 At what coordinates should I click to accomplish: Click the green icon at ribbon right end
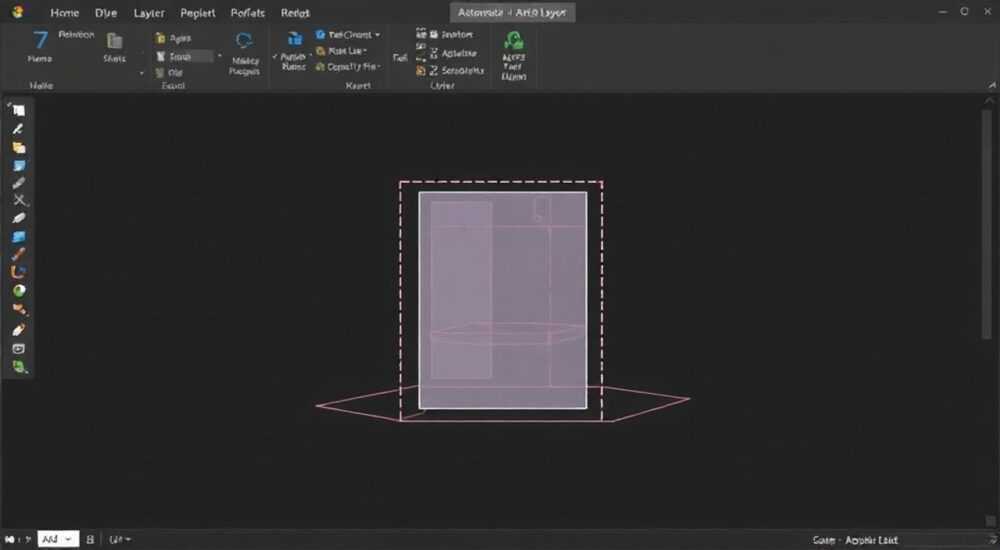click(513, 41)
